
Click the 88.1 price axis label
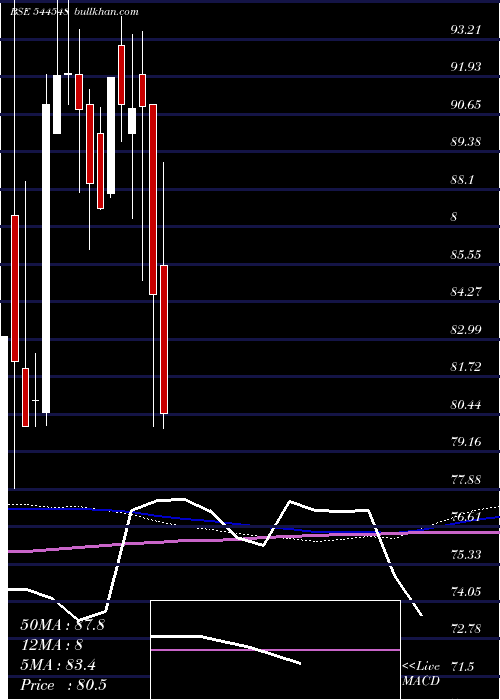(x=463, y=180)
